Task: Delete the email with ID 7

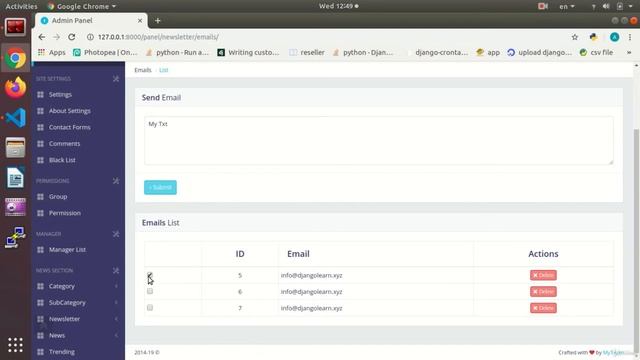Action: (x=543, y=308)
